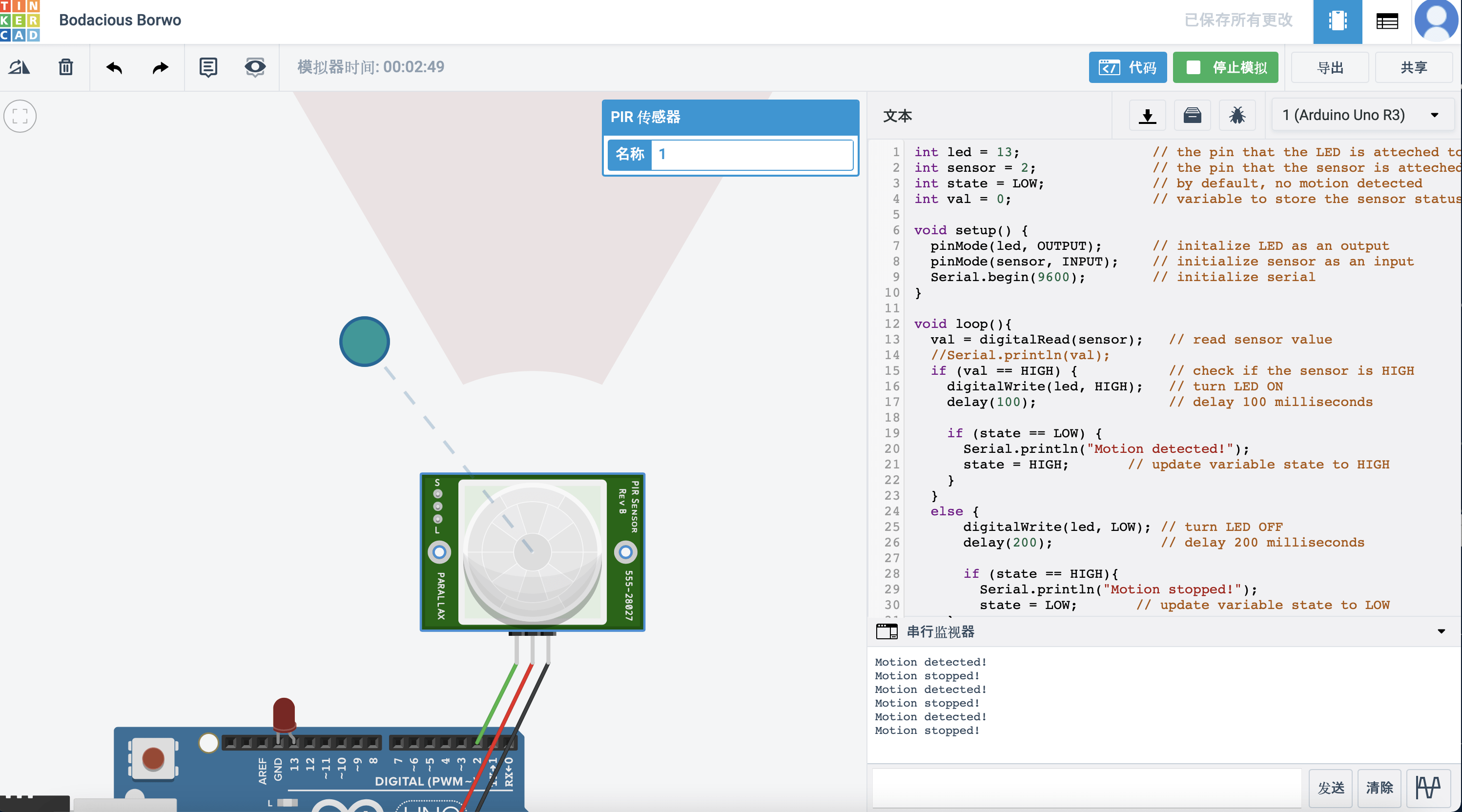Click the project title Bodacious Borwo
The image size is (1462, 812).
[x=120, y=20]
